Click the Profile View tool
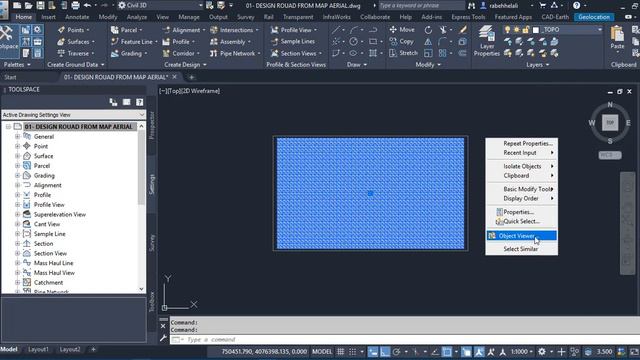 [294, 30]
